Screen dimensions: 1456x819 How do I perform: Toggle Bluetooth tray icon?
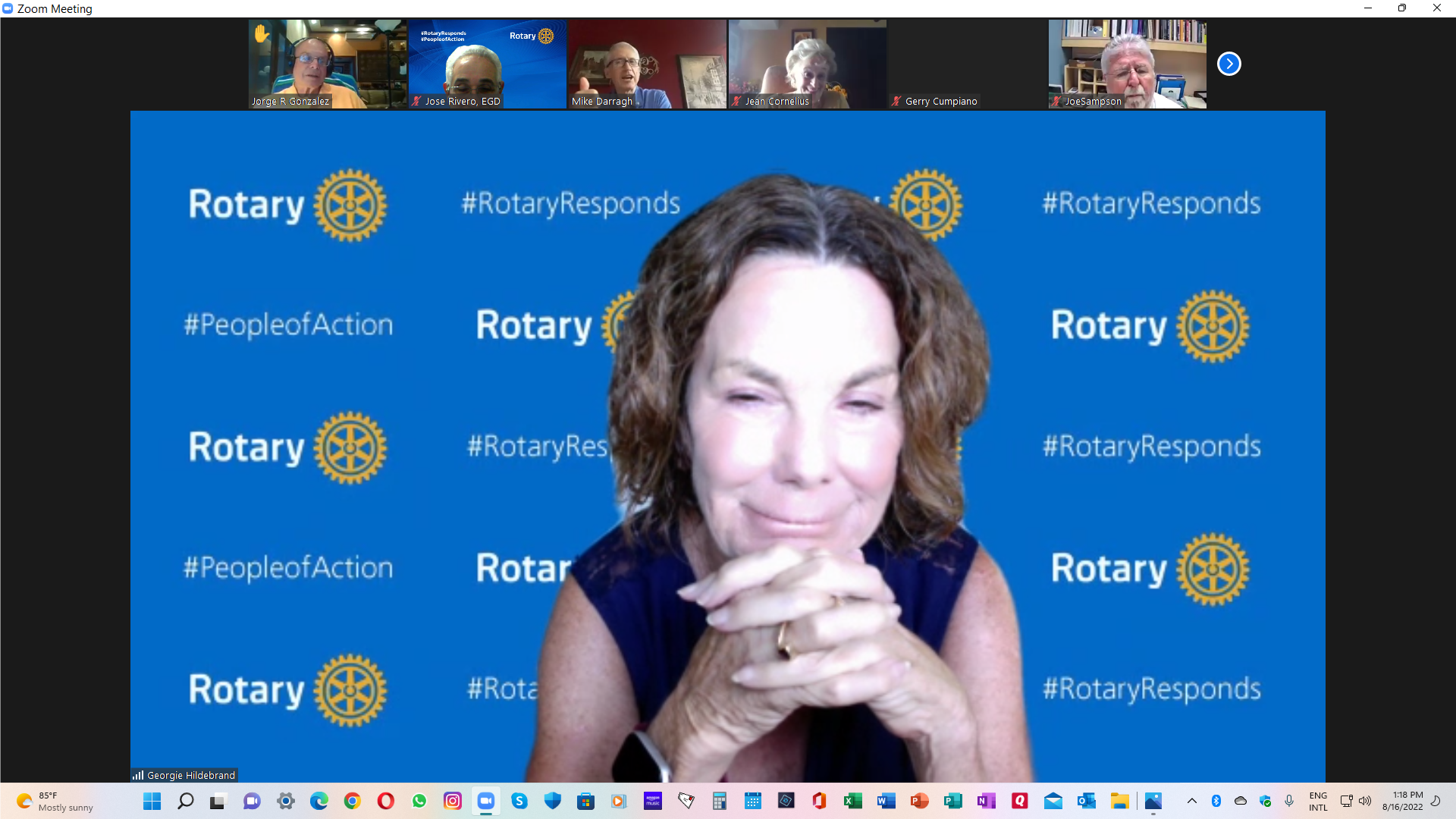(x=1216, y=801)
